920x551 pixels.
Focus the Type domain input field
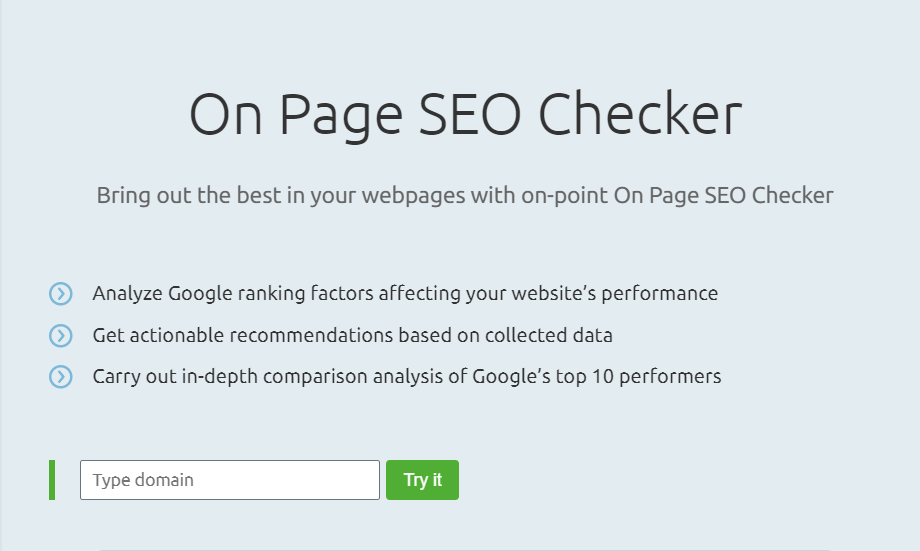[x=230, y=480]
